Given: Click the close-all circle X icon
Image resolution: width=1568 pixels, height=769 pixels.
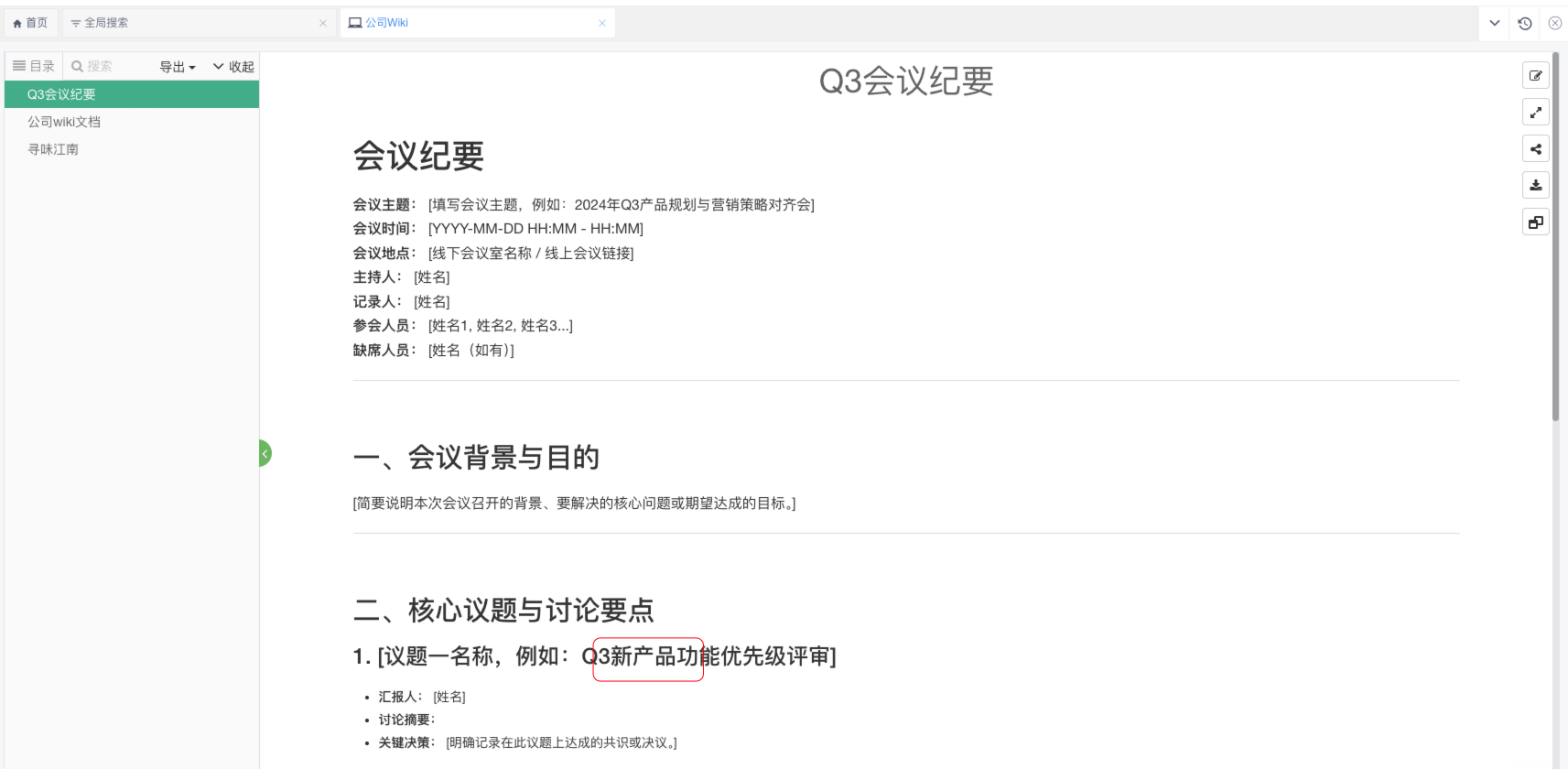Looking at the screenshot, I should 1555,23.
